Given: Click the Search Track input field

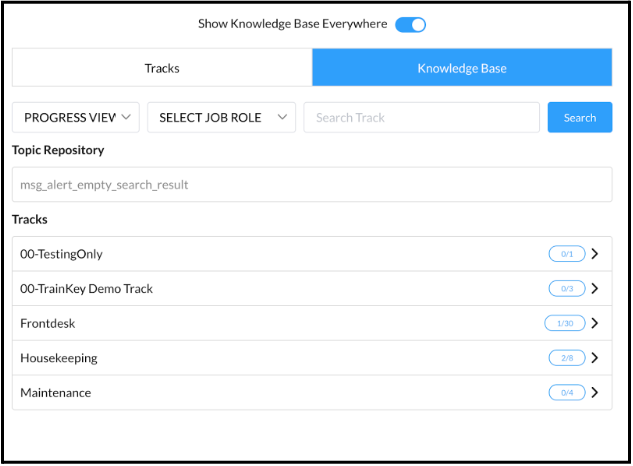Looking at the screenshot, I should (x=421, y=117).
